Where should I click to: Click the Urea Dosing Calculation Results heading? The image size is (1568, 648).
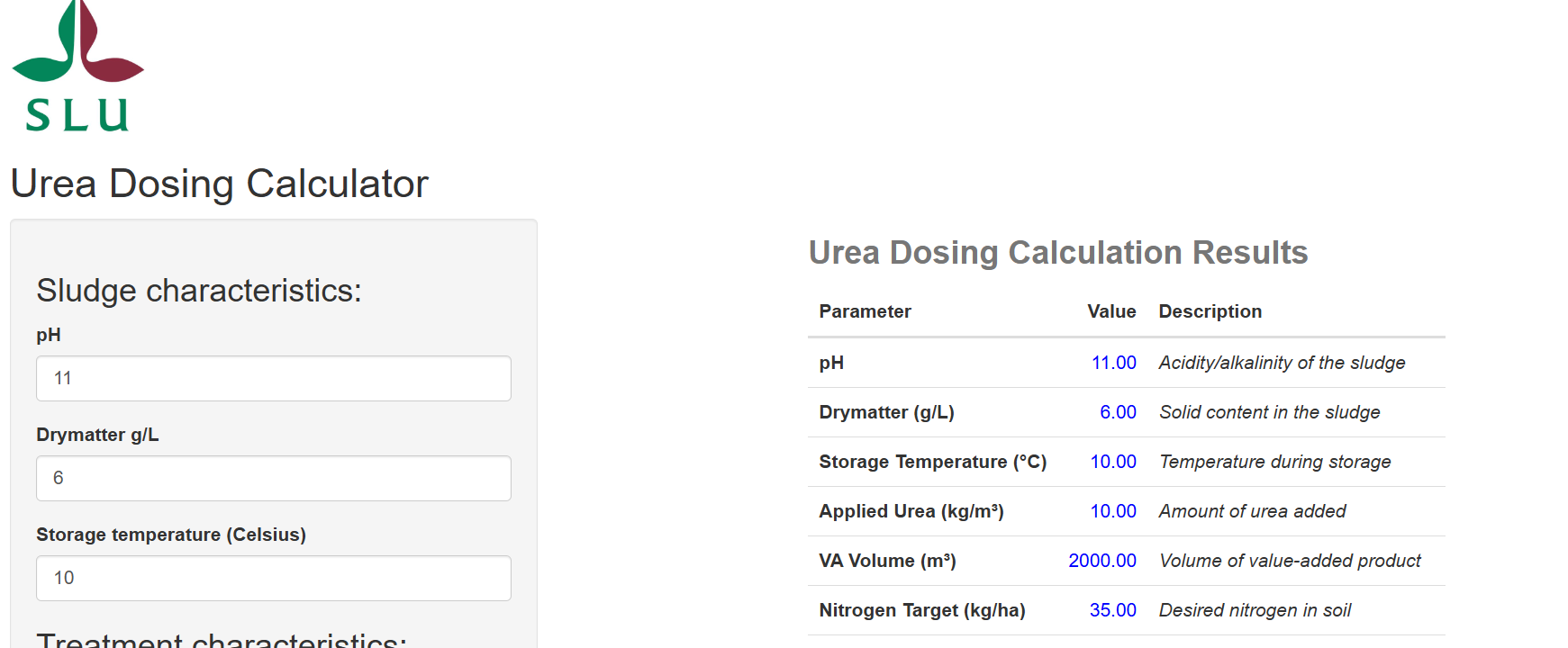click(1057, 253)
